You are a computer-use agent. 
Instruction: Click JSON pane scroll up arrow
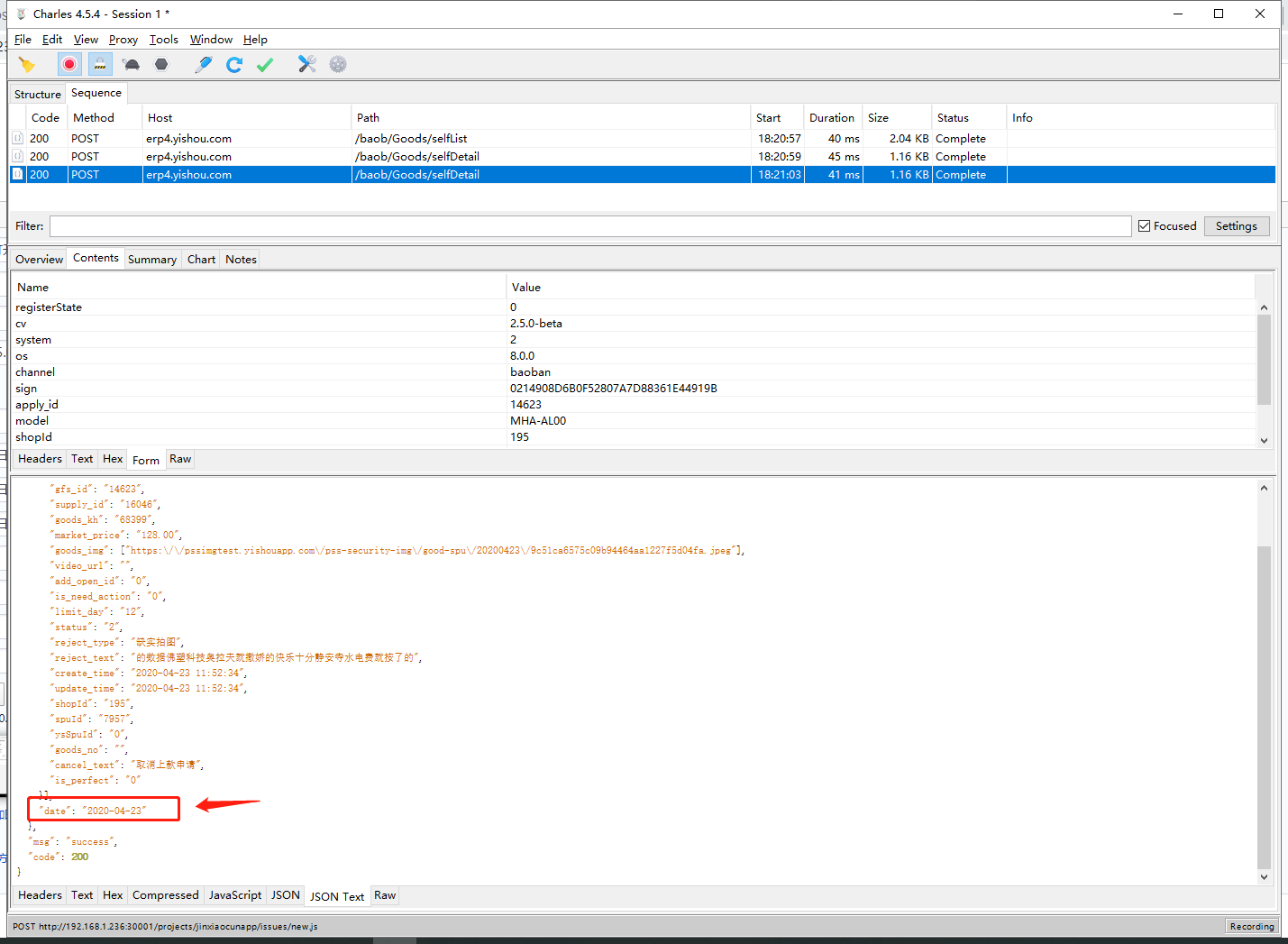[1264, 488]
